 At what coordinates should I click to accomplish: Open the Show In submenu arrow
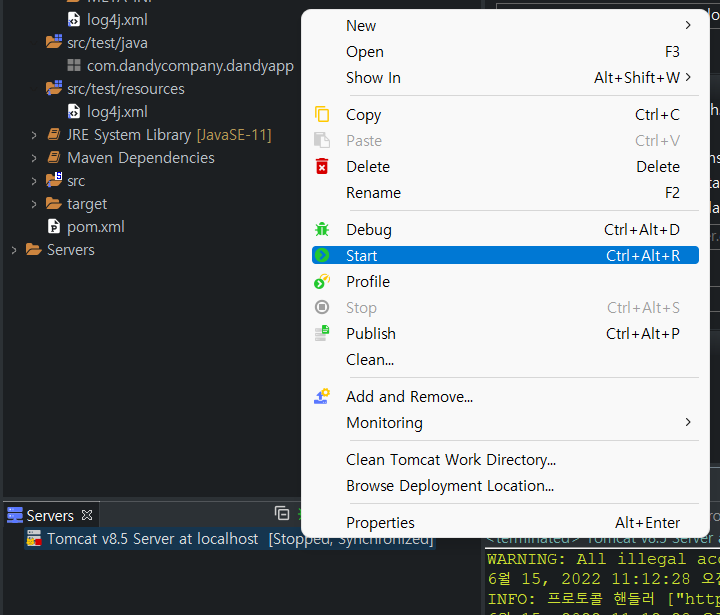[x=688, y=77]
